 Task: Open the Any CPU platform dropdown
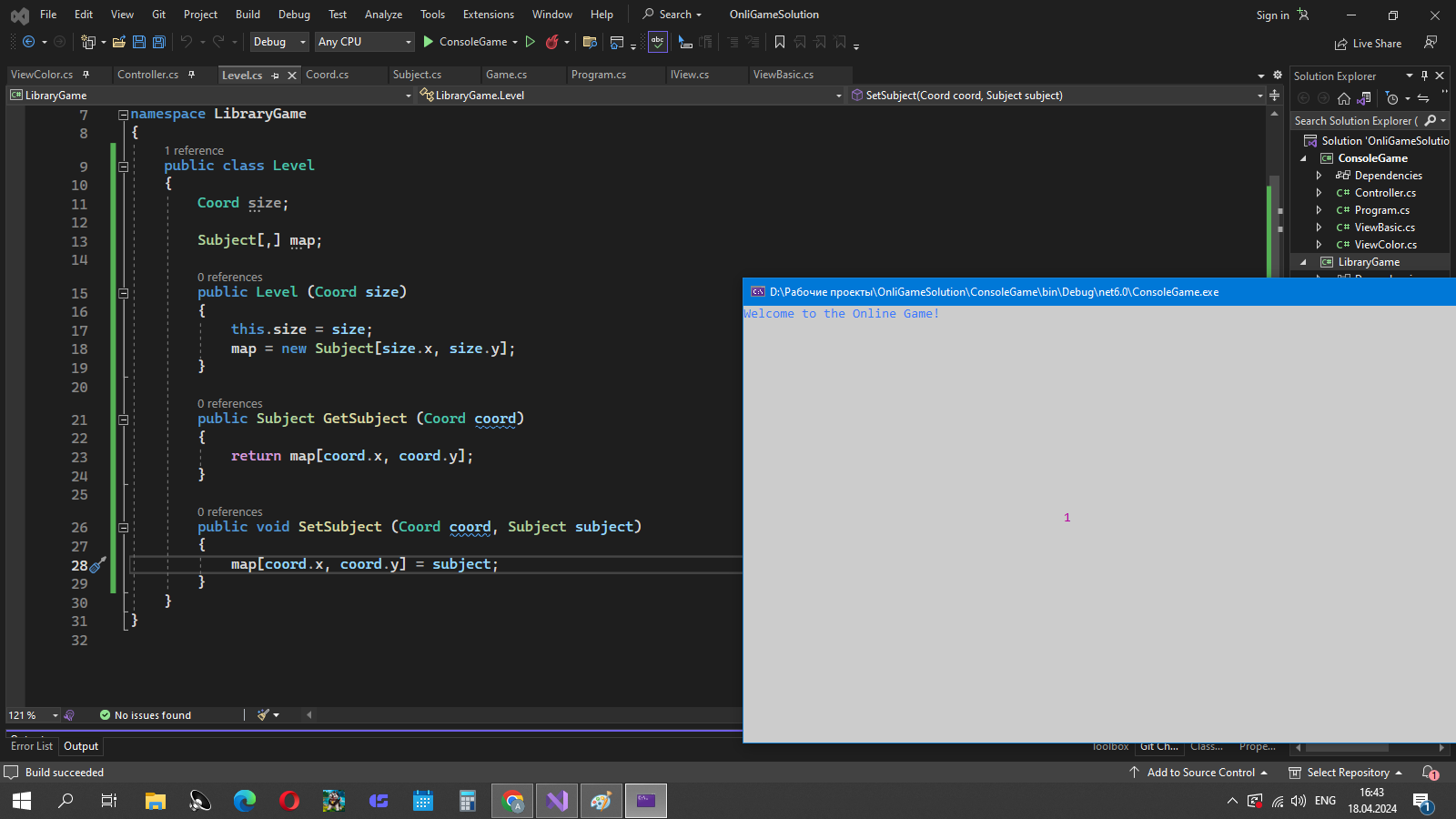click(364, 42)
